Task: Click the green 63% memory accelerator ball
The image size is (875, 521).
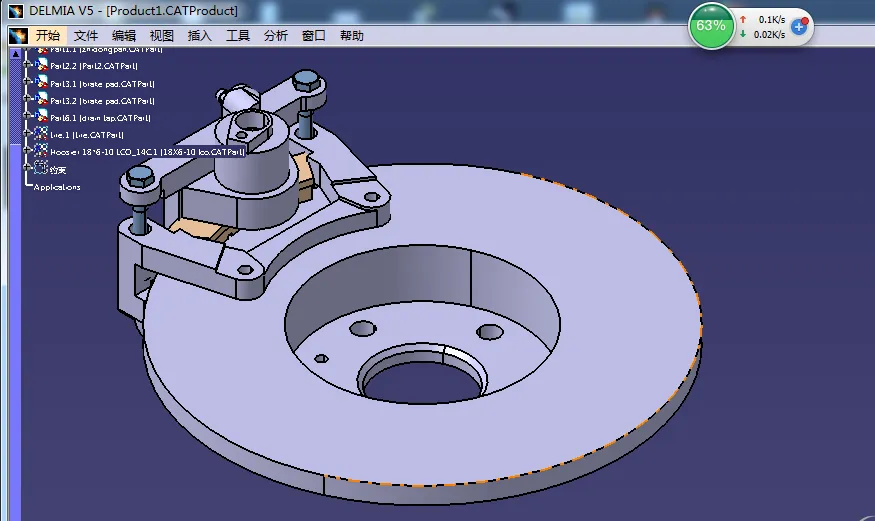Action: [711, 26]
